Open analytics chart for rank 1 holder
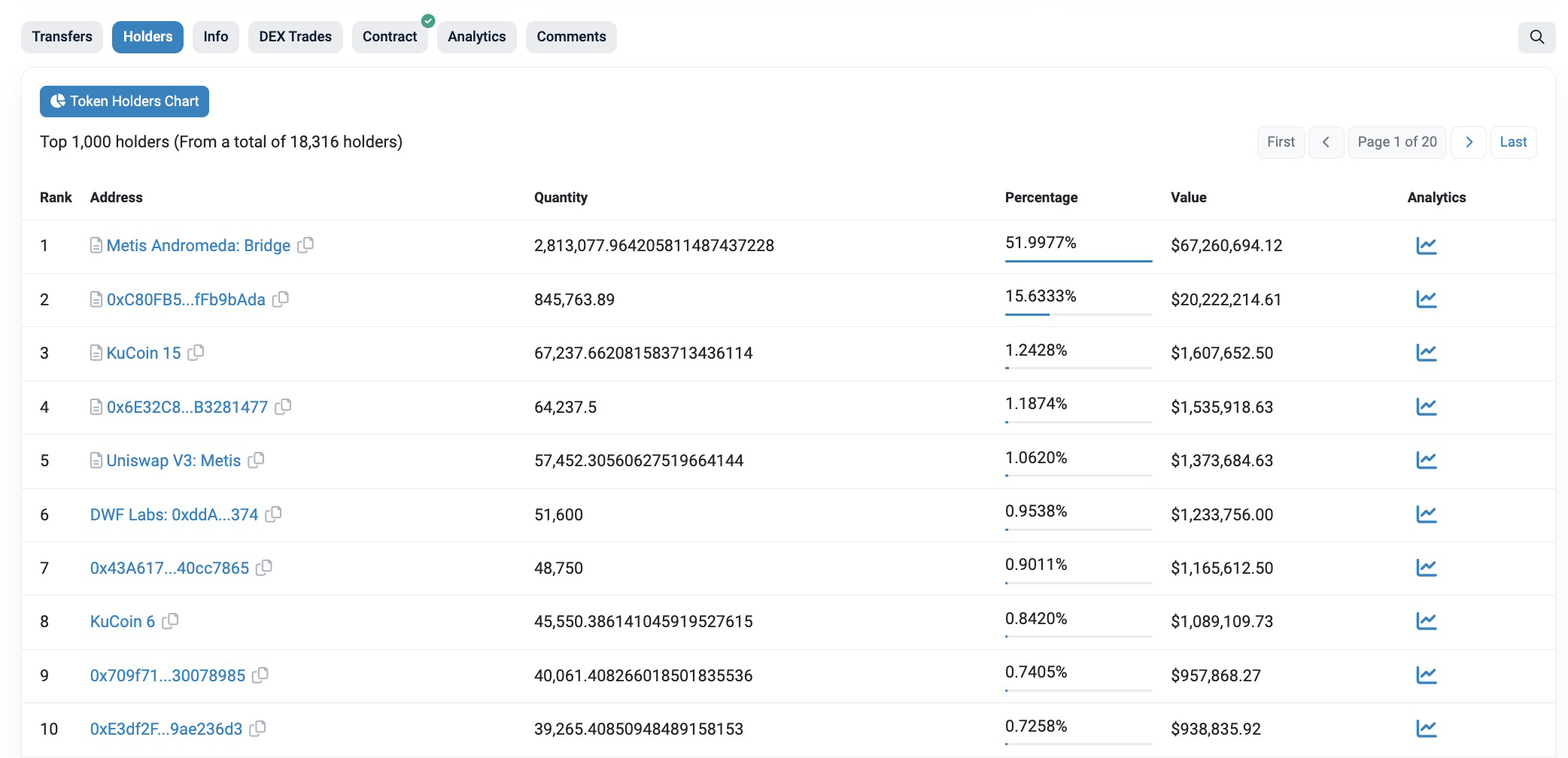The width and height of the screenshot is (1568, 758). [x=1426, y=246]
